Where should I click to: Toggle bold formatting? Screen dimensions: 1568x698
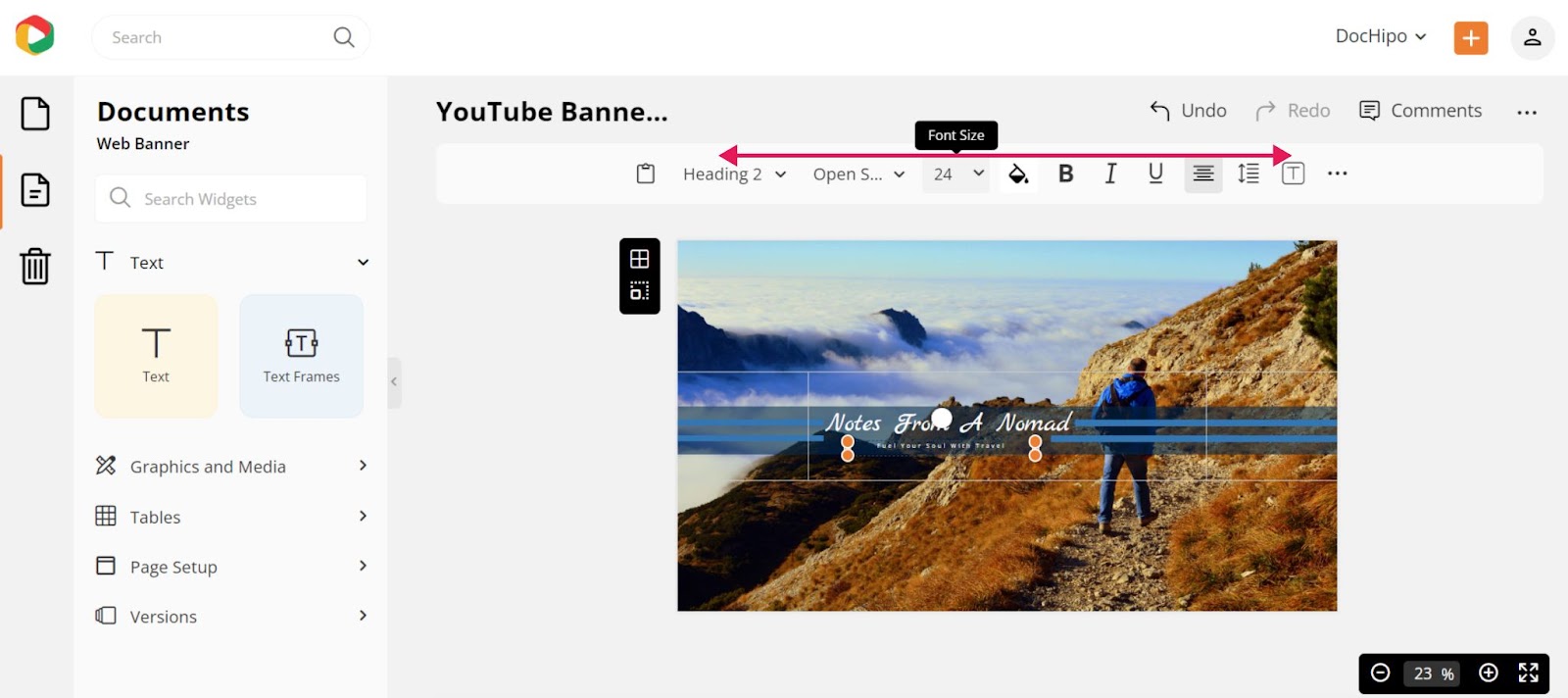pyautogui.click(x=1065, y=174)
